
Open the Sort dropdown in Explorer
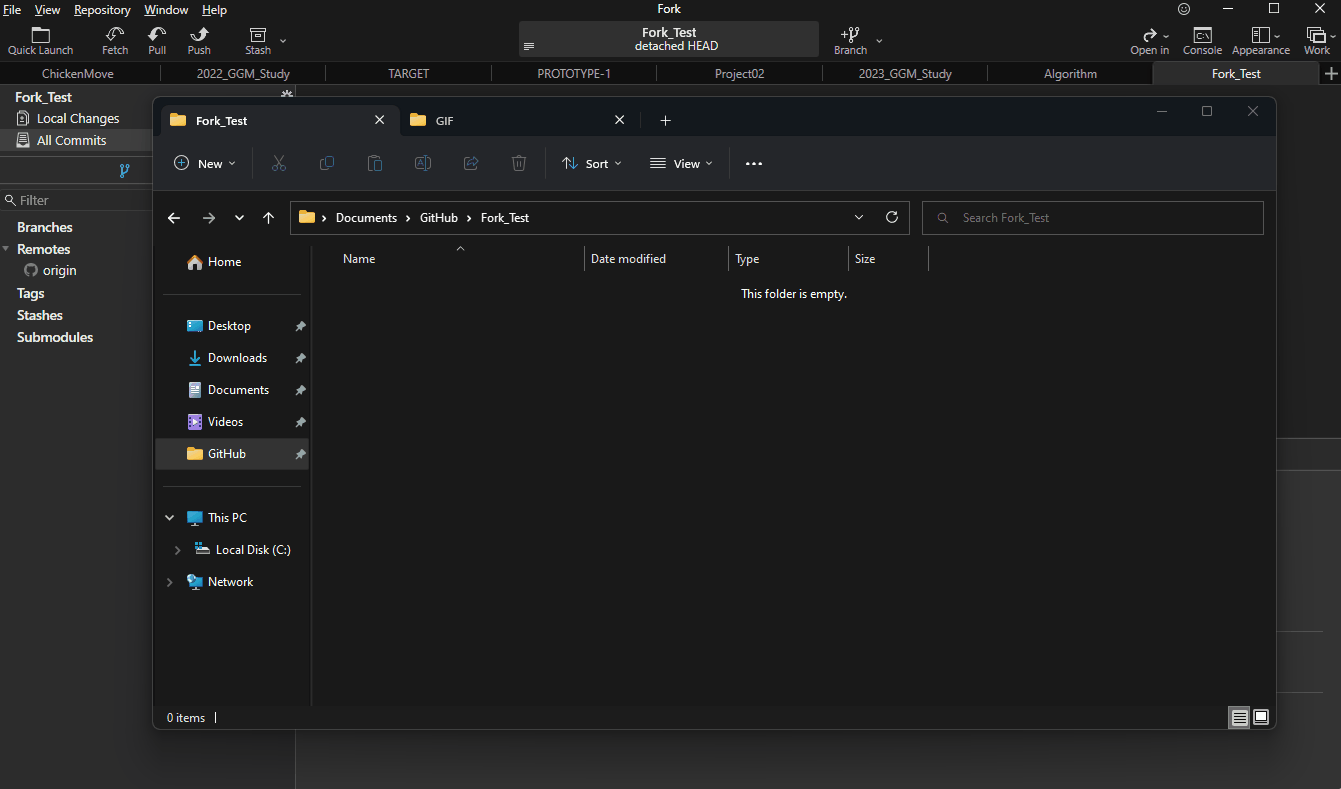[x=591, y=163]
